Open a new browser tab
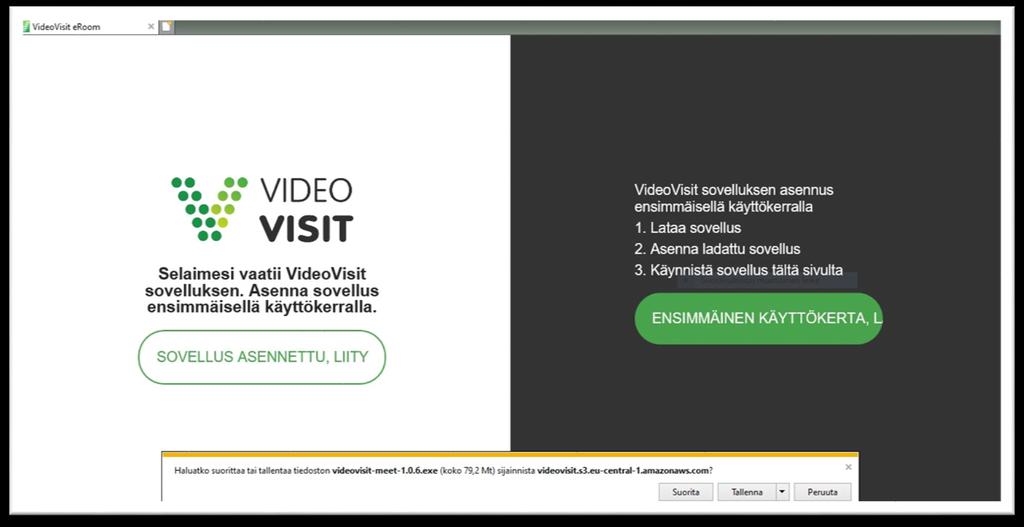1024x527 pixels. [167, 27]
